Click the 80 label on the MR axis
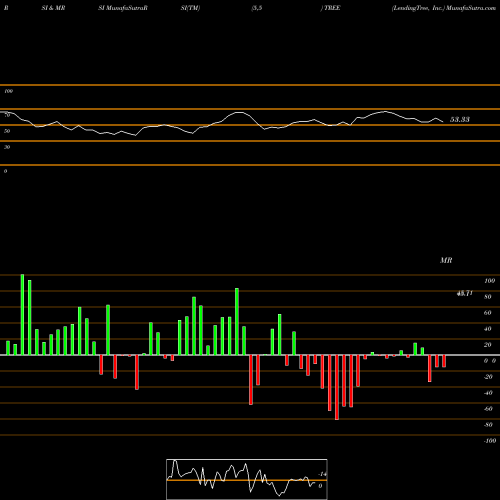 488,297
